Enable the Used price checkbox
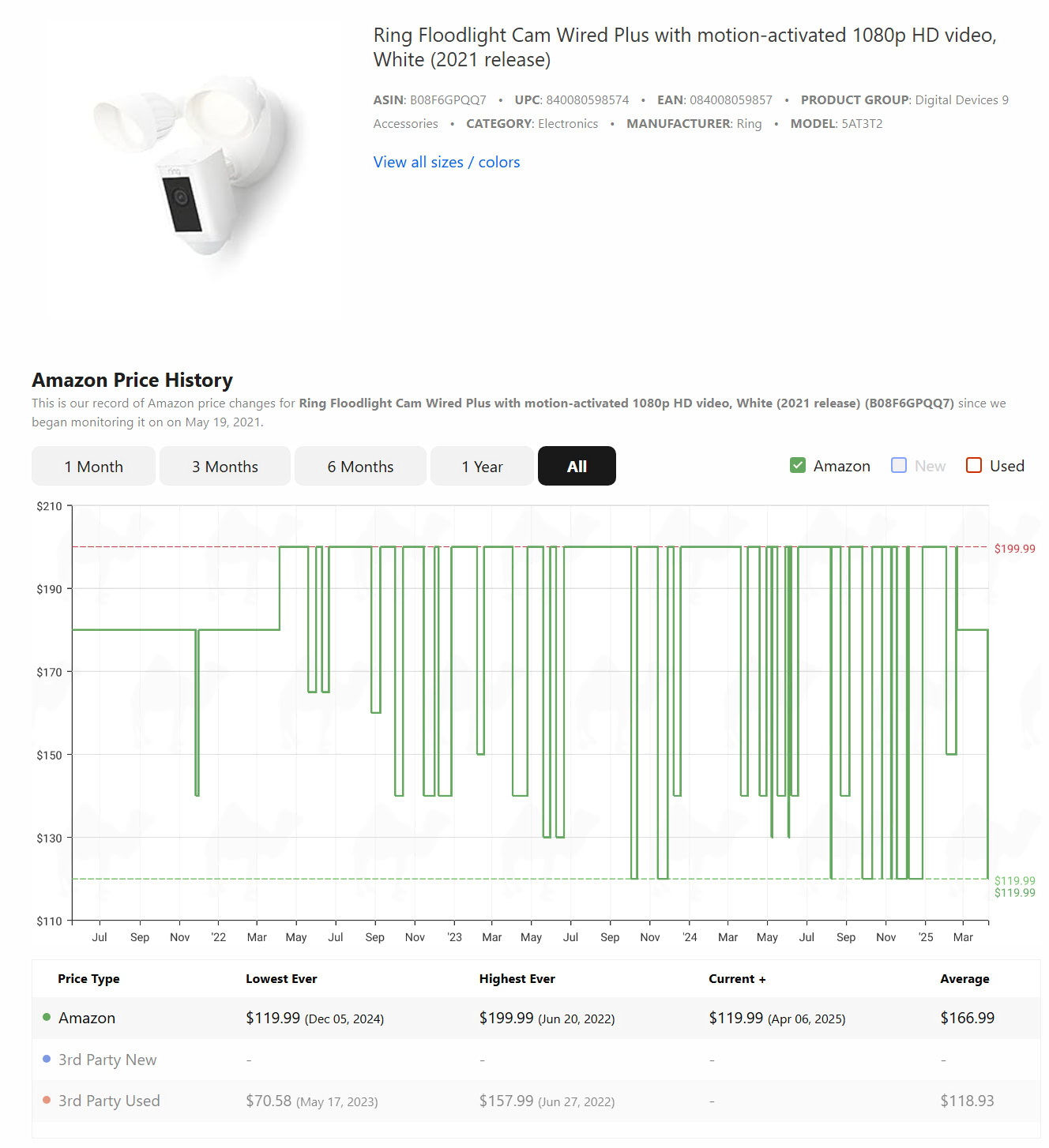The image size is (1049, 1148). pyautogui.click(x=974, y=465)
